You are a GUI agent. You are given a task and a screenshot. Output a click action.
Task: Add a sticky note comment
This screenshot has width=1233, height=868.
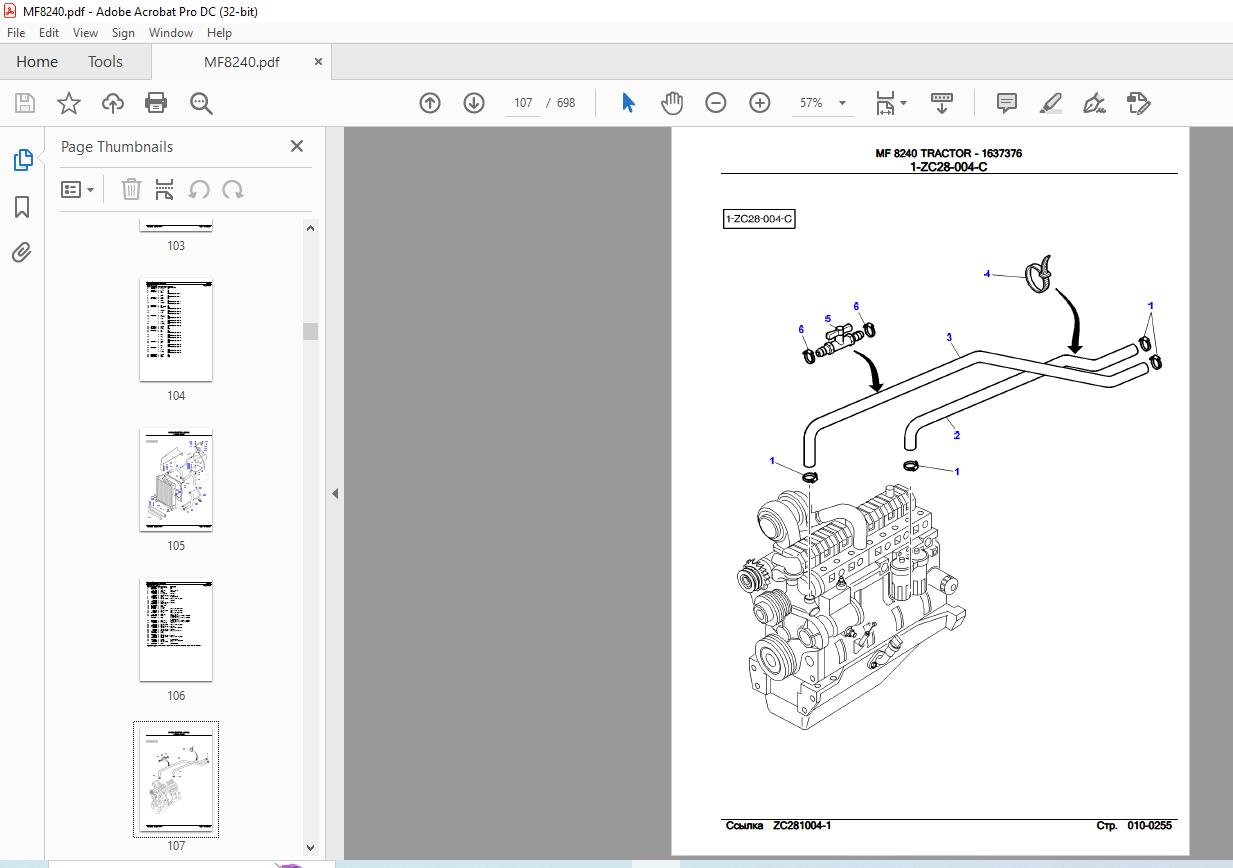(x=1007, y=103)
